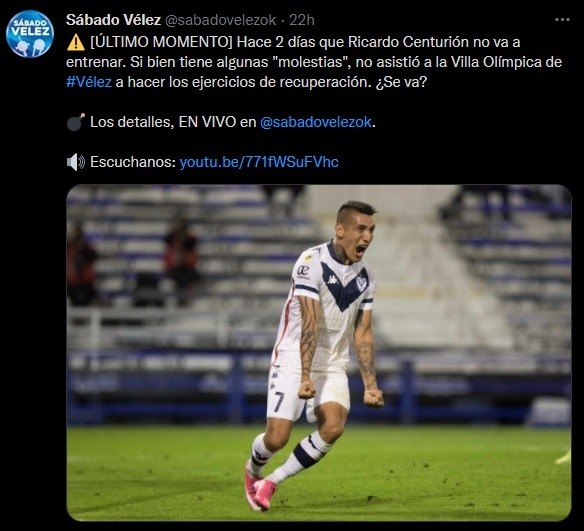
Task: Click the "Los detalles, EN VIVO en" text
Action: (x=173, y=122)
